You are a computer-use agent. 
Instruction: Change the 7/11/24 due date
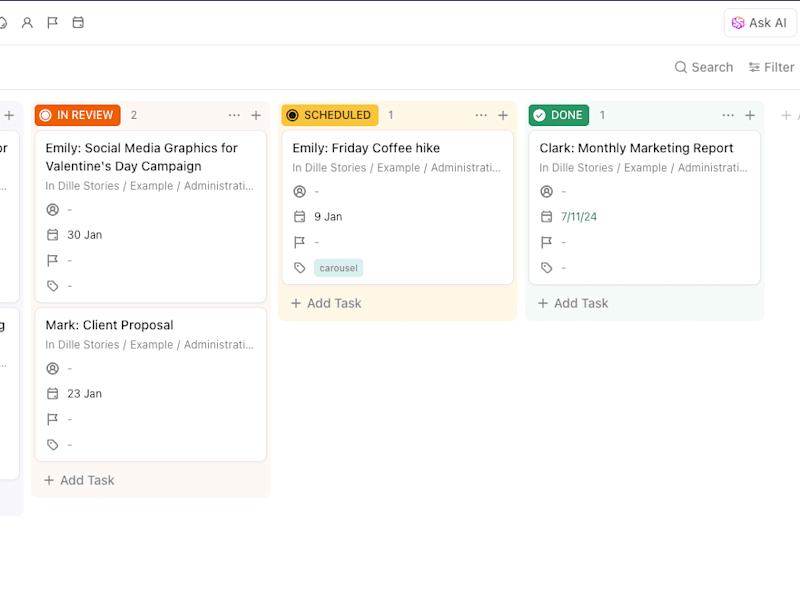(x=579, y=216)
